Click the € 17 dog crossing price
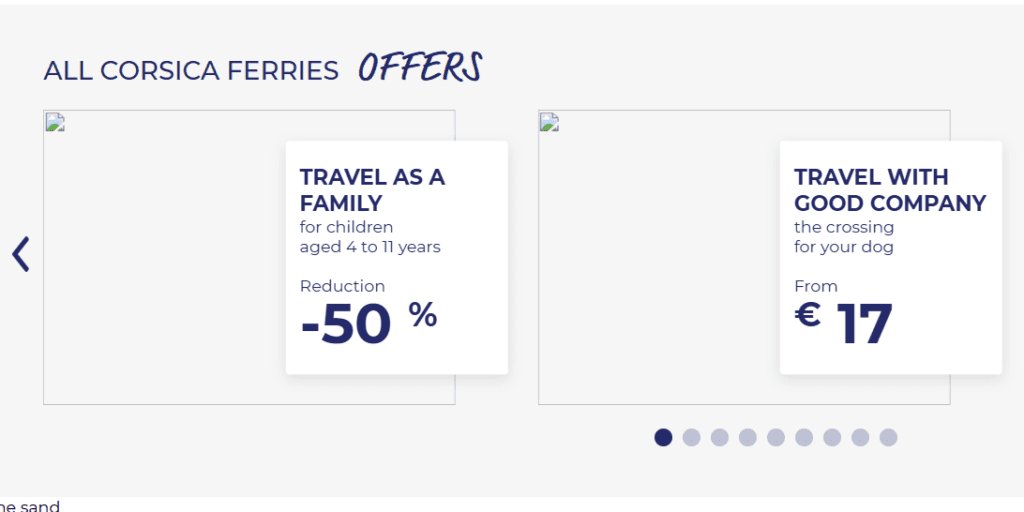Viewport: 1024px width, 512px height. [x=843, y=324]
